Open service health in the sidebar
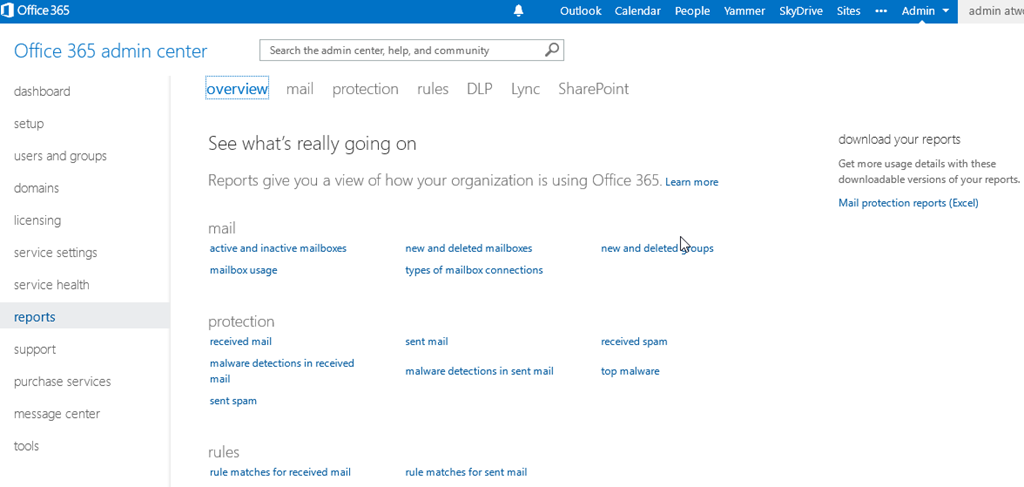Viewport: 1024px width, 487px height. click(51, 285)
